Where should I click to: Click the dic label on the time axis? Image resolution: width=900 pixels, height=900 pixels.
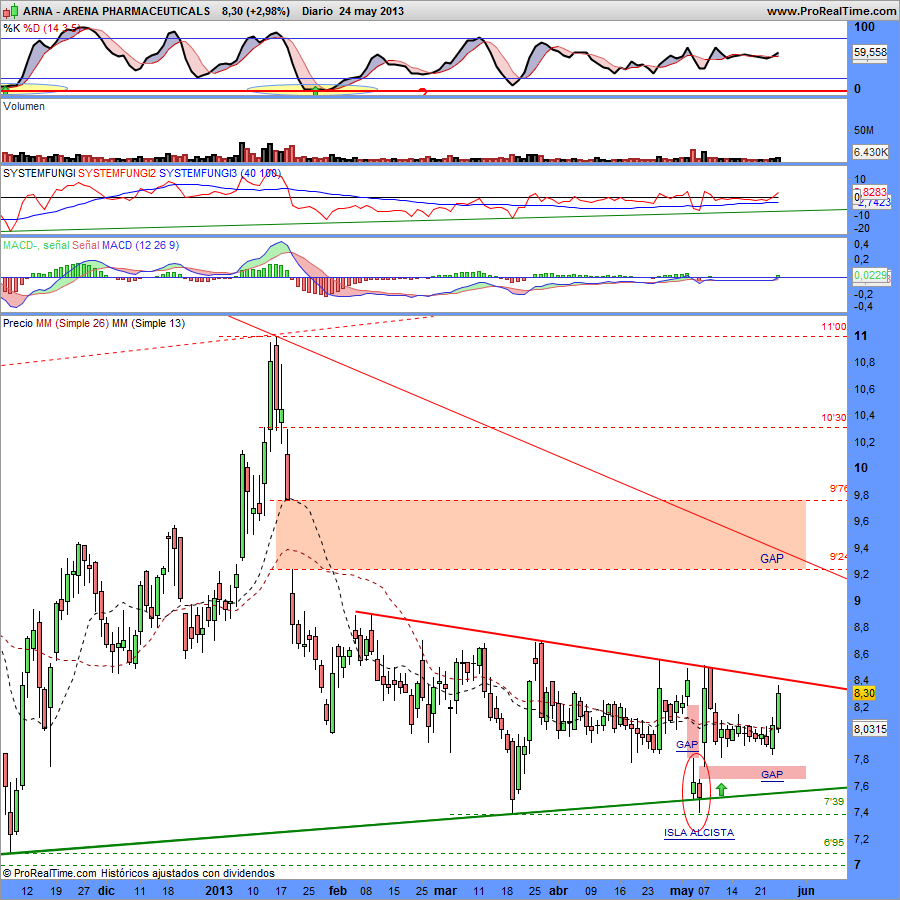106,890
